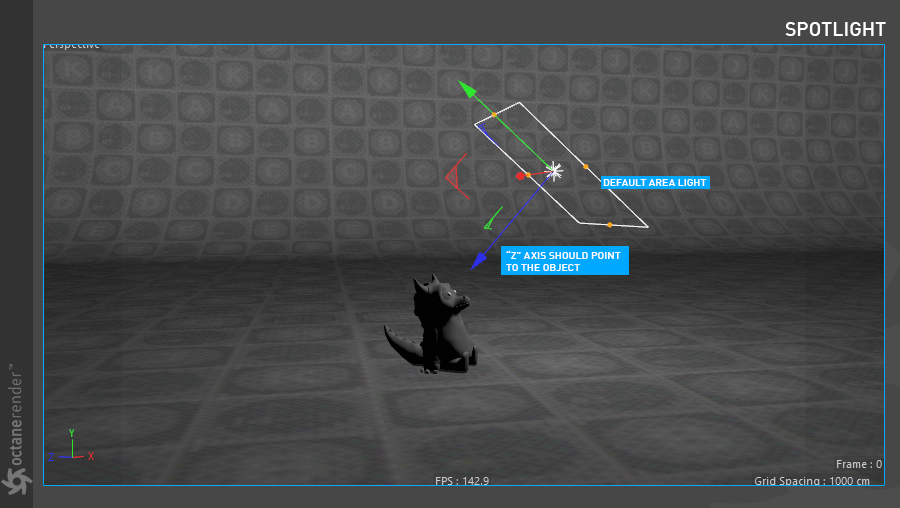The image size is (900, 508).
Task: Open the Perspective viewport label menu
Action: point(72,46)
